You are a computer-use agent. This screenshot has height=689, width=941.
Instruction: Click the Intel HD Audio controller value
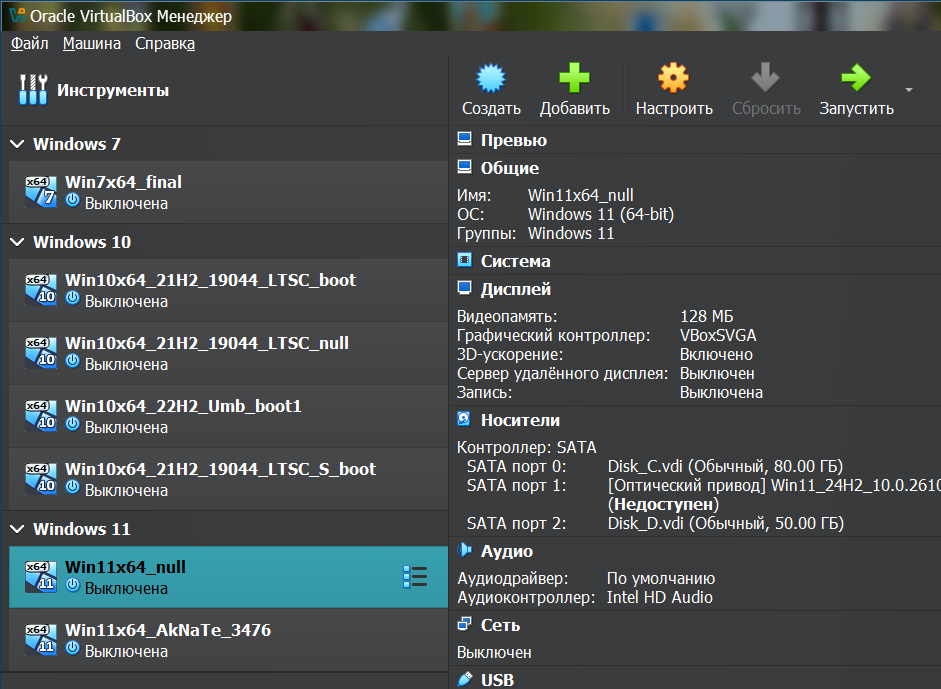(x=660, y=597)
